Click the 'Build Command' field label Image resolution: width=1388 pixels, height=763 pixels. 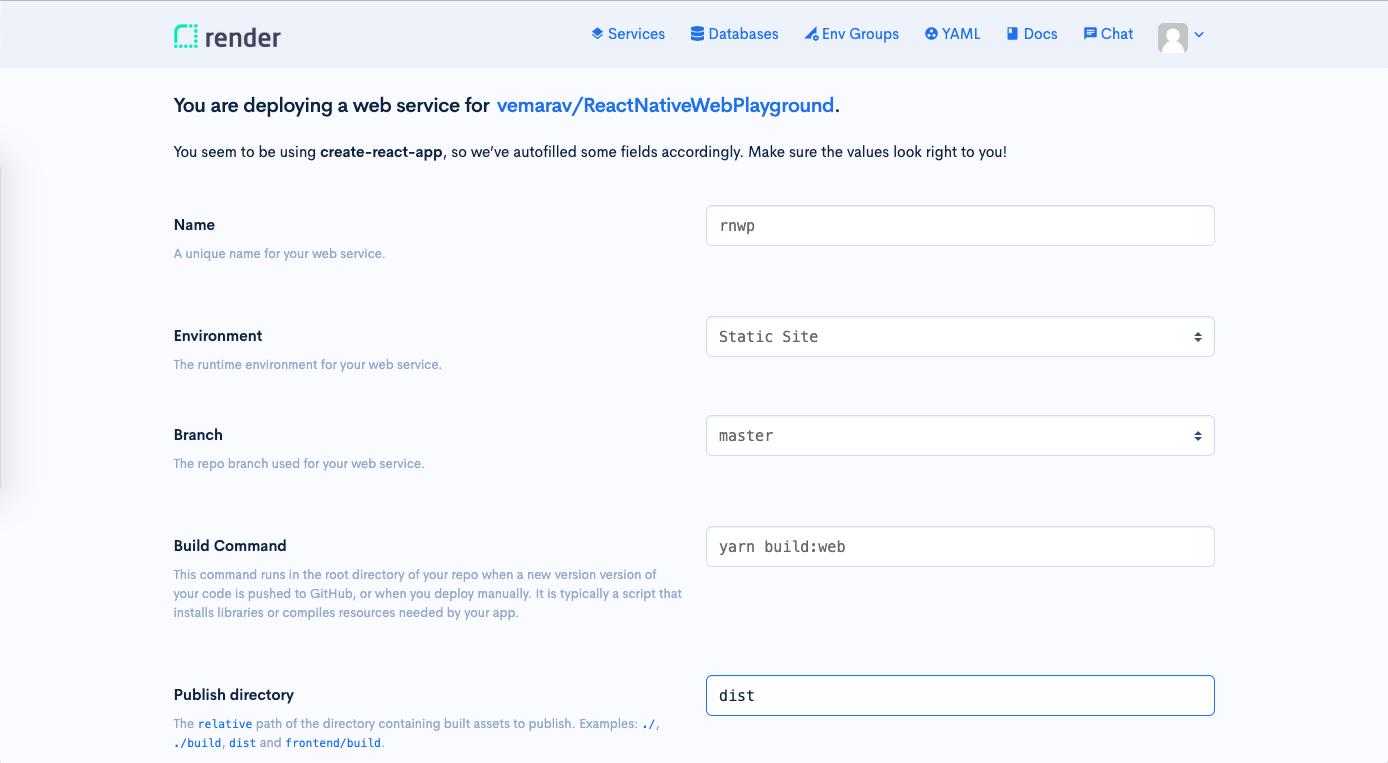point(230,546)
